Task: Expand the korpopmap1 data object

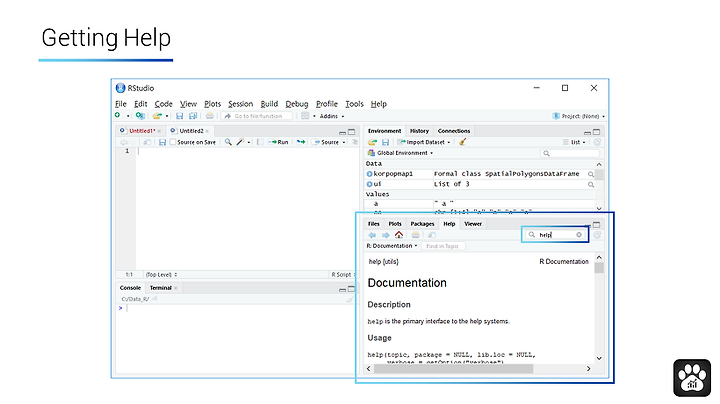Action: pos(369,174)
